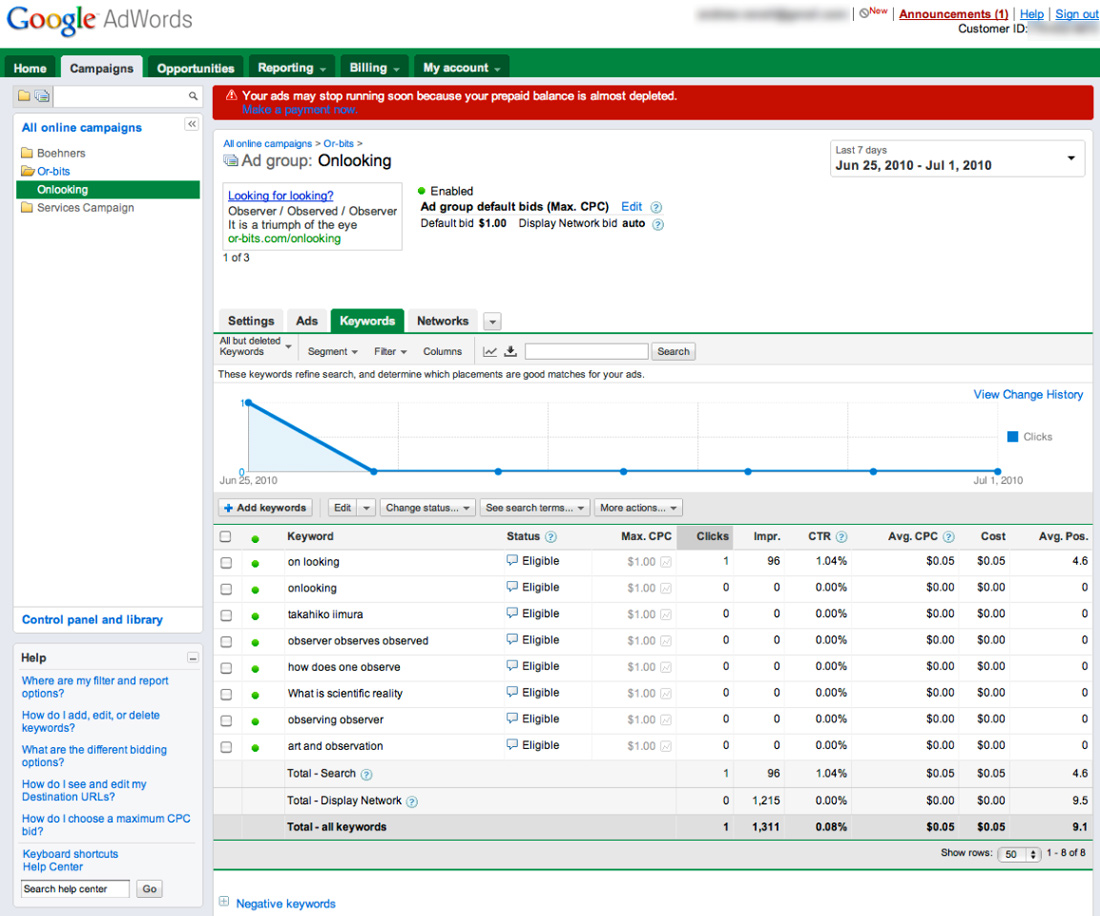
Task: Switch to the Networks tab
Action: tap(443, 321)
